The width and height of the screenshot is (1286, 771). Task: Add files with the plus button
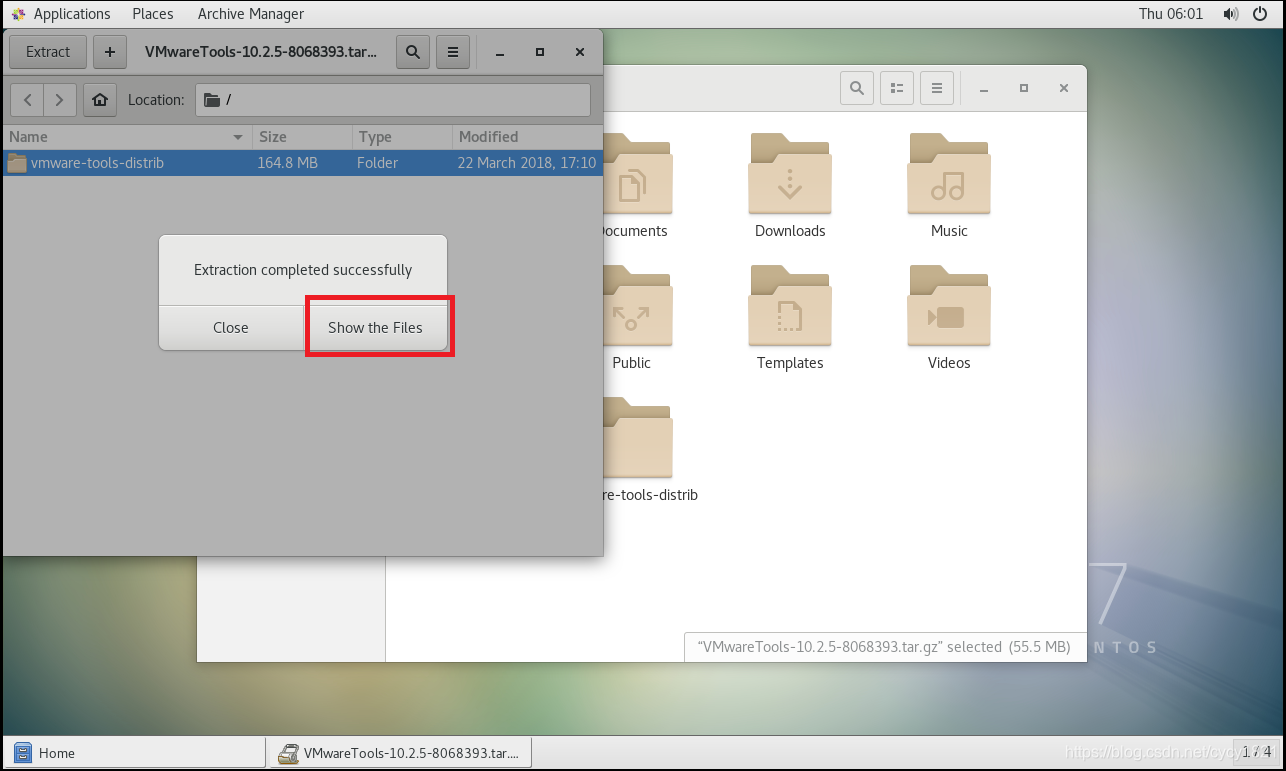110,52
